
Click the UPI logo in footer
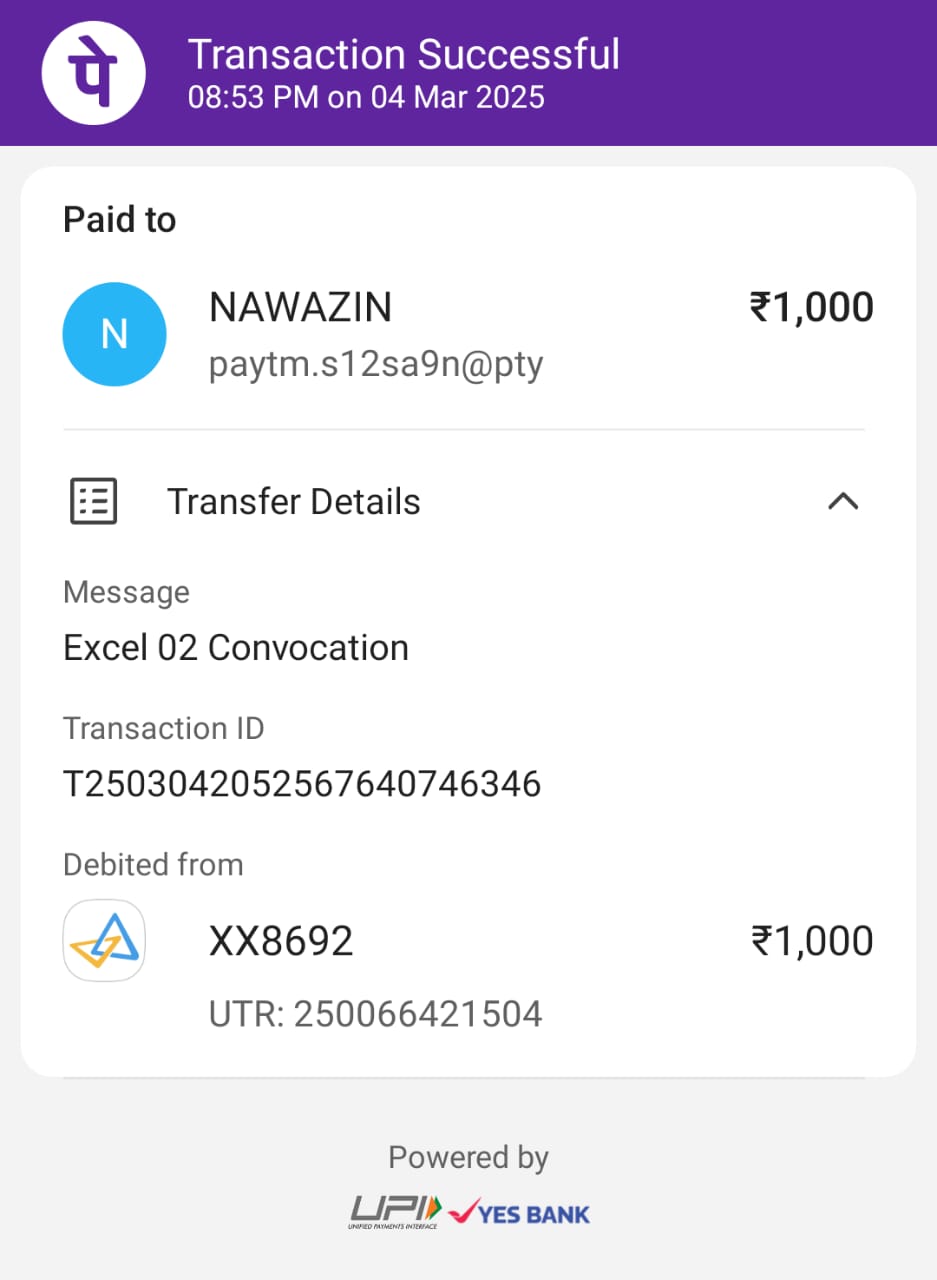[x=394, y=1211]
